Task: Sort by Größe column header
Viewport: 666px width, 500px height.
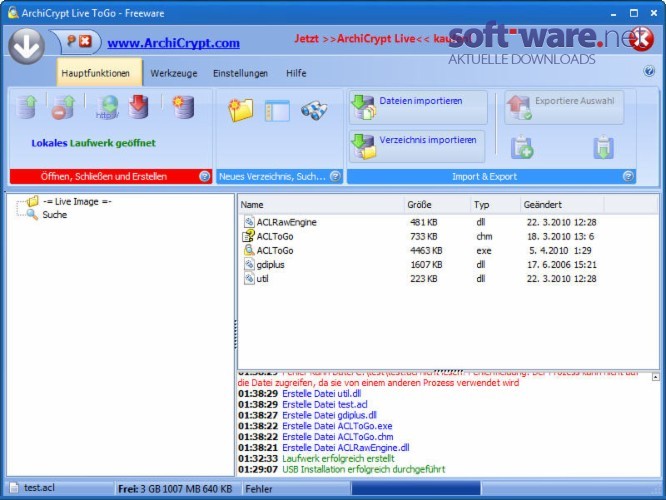Action: pyautogui.click(x=437, y=205)
